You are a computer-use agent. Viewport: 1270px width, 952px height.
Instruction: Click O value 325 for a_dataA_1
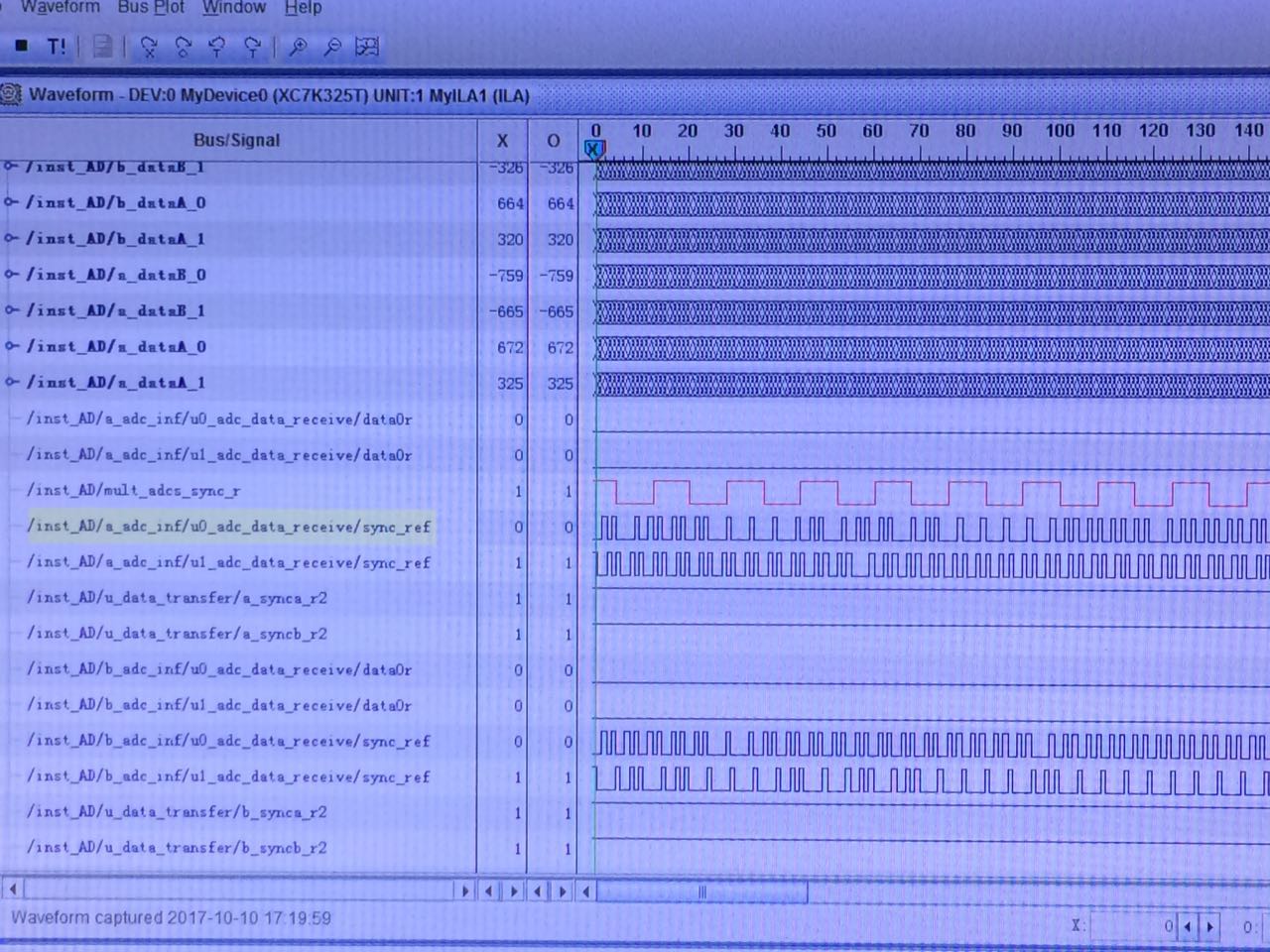click(561, 383)
